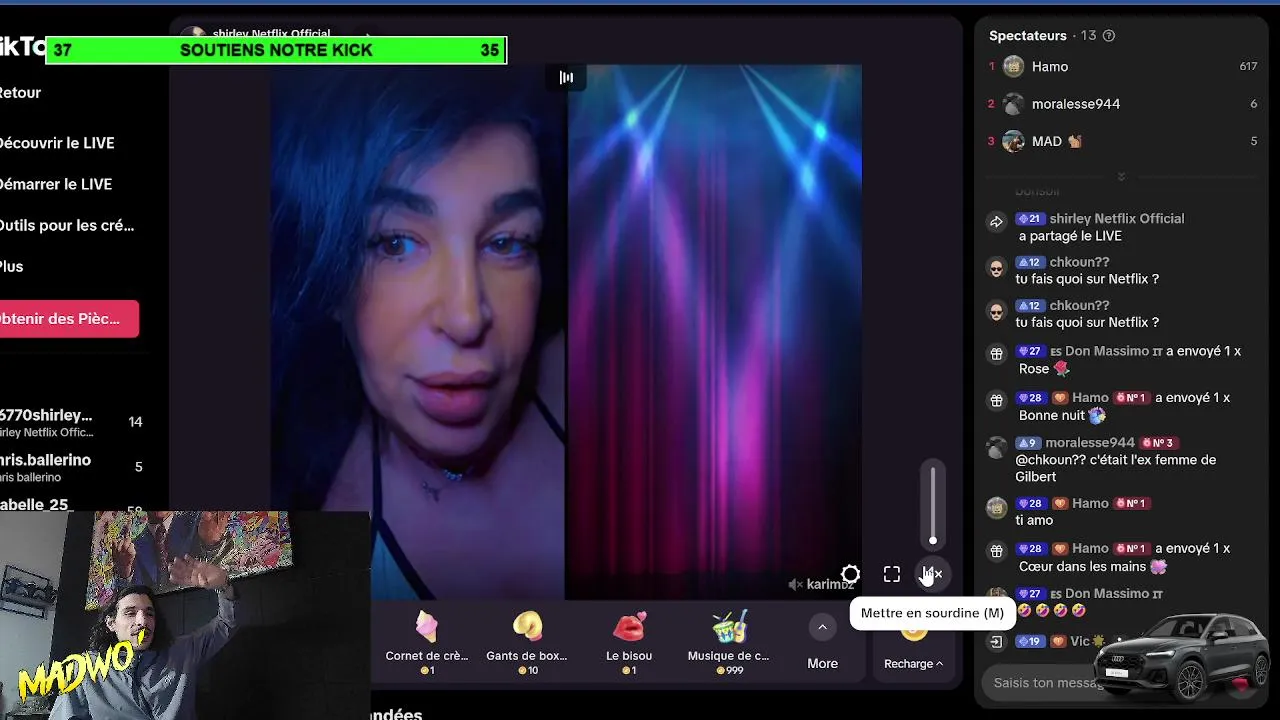Click the muted speaker icon beside karimdz
Screen dimensions: 1280x720
[796, 584]
